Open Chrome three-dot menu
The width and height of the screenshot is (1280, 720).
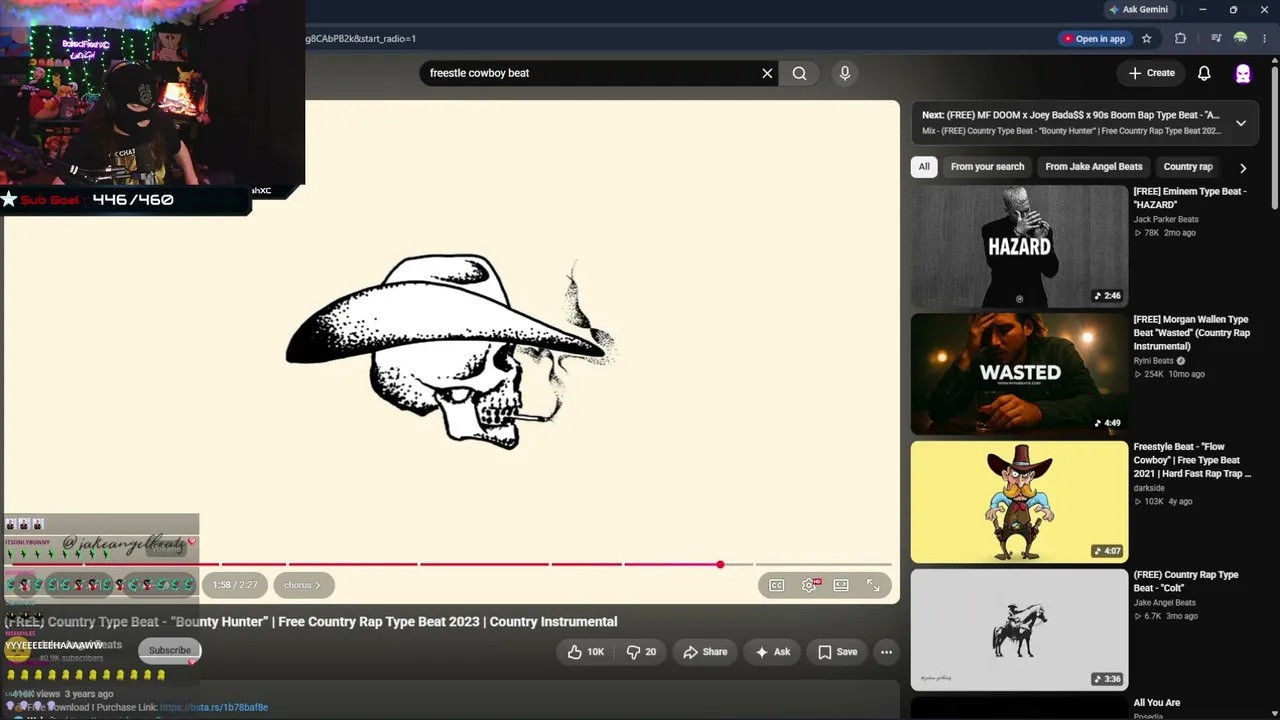[x=1264, y=39]
